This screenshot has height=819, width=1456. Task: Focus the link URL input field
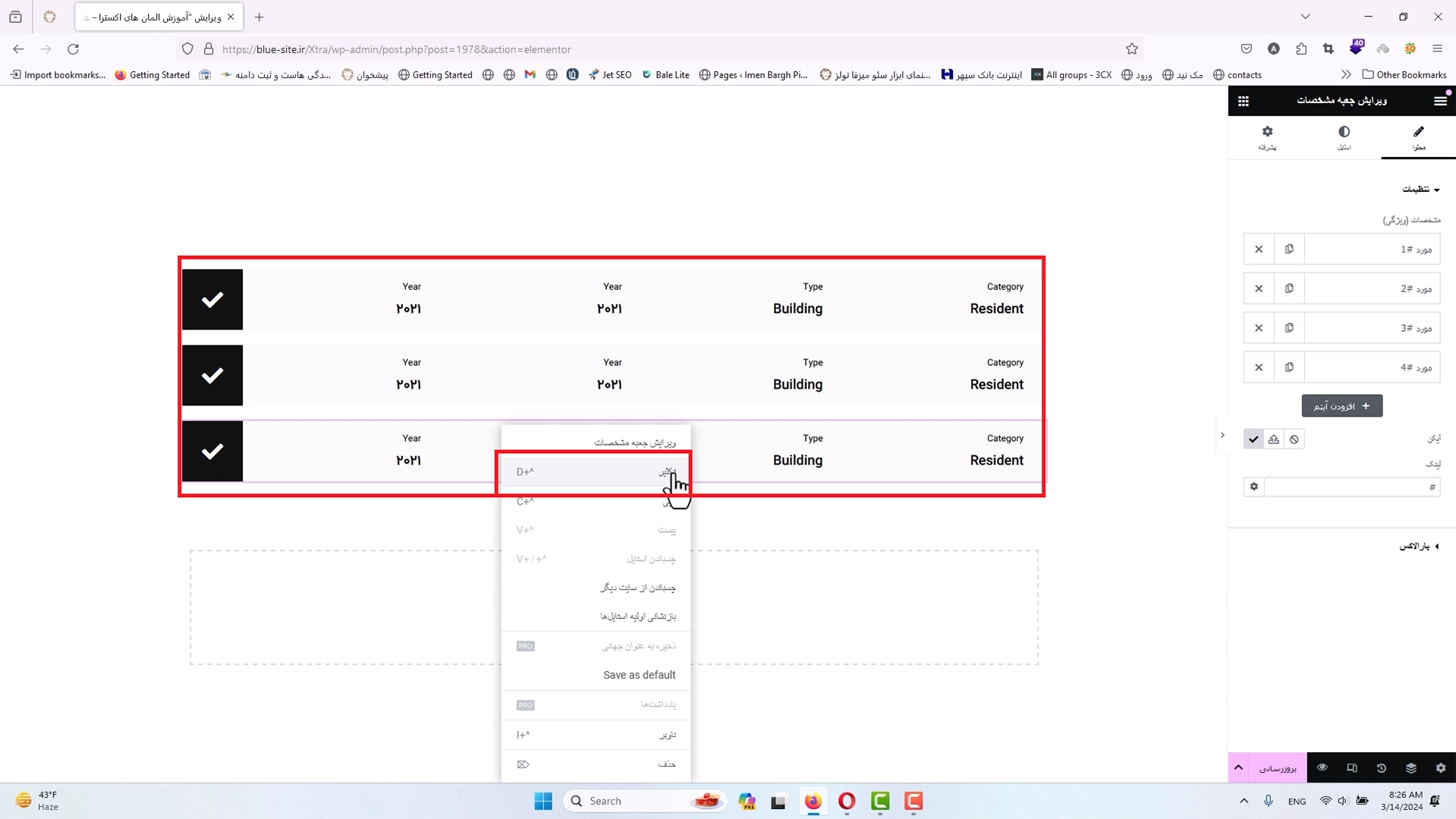1352,487
